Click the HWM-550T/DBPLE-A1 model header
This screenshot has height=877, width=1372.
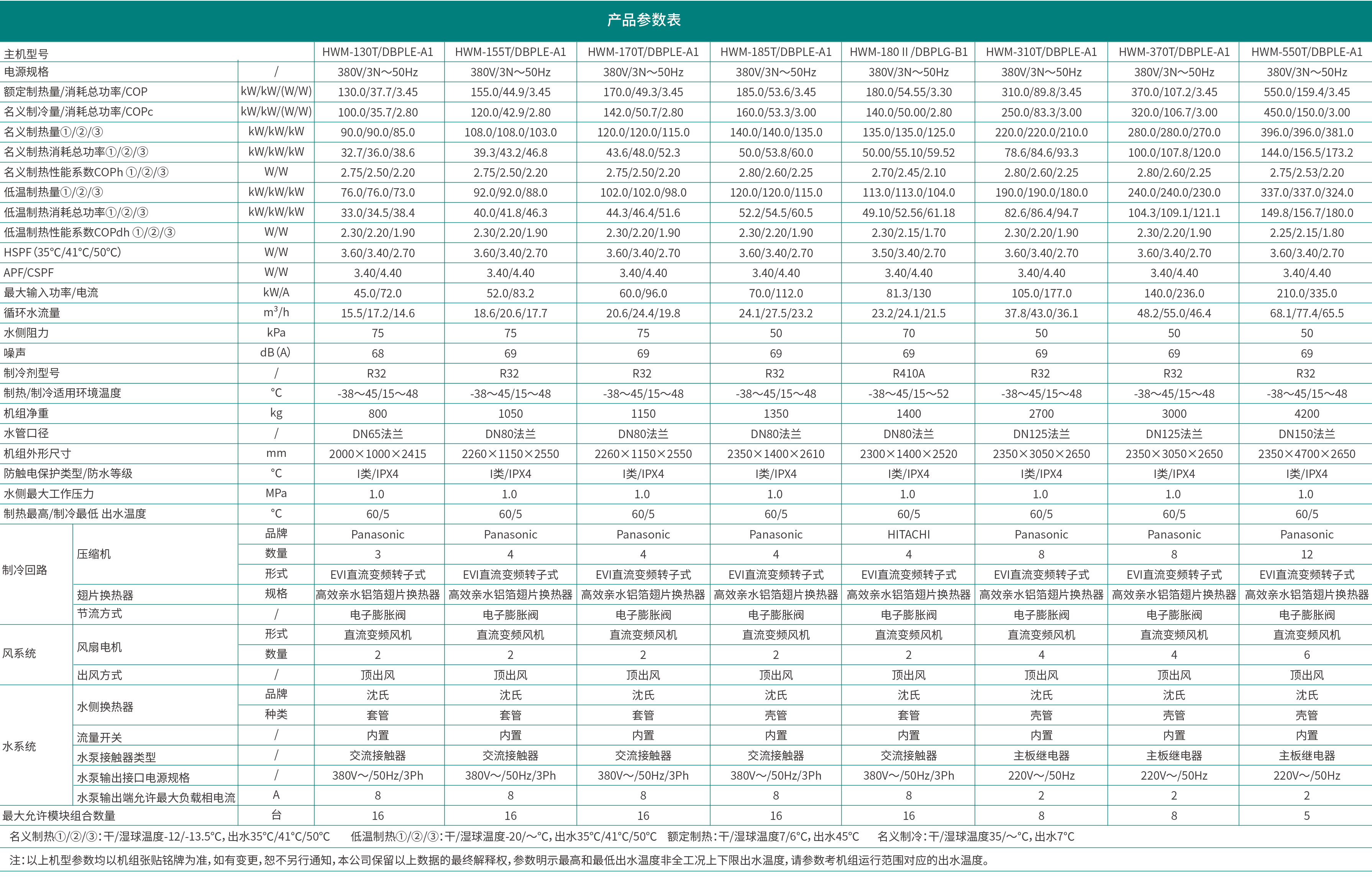point(1306,52)
